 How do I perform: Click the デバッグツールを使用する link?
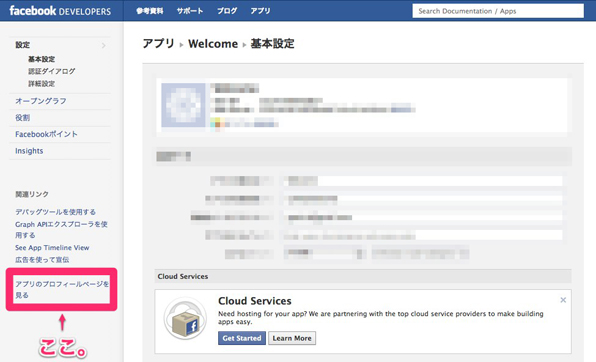(x=55, y=212)
